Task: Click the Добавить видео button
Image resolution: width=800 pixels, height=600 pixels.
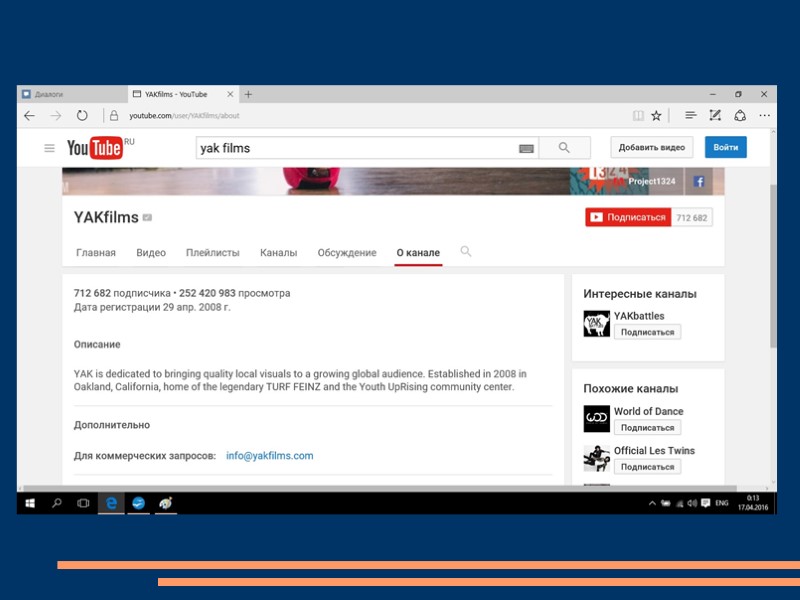Action: coord(652,147)
